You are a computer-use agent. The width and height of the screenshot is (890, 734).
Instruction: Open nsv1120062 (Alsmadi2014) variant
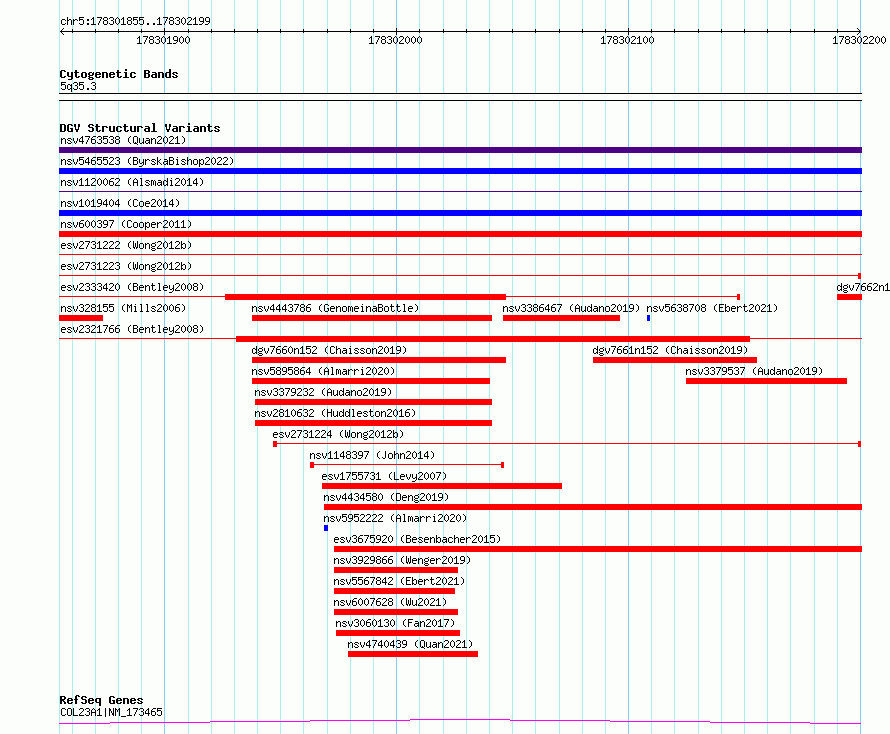coord(132,182)
